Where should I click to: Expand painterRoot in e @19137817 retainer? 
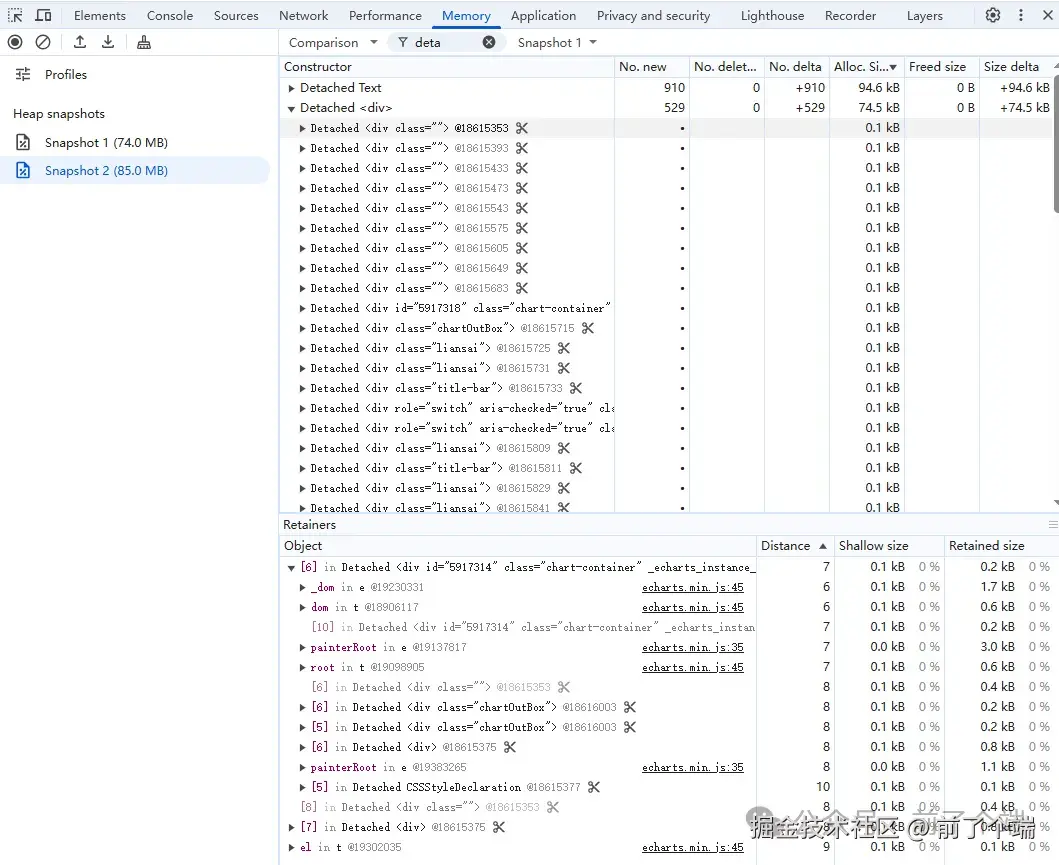[x=303, y=648]
